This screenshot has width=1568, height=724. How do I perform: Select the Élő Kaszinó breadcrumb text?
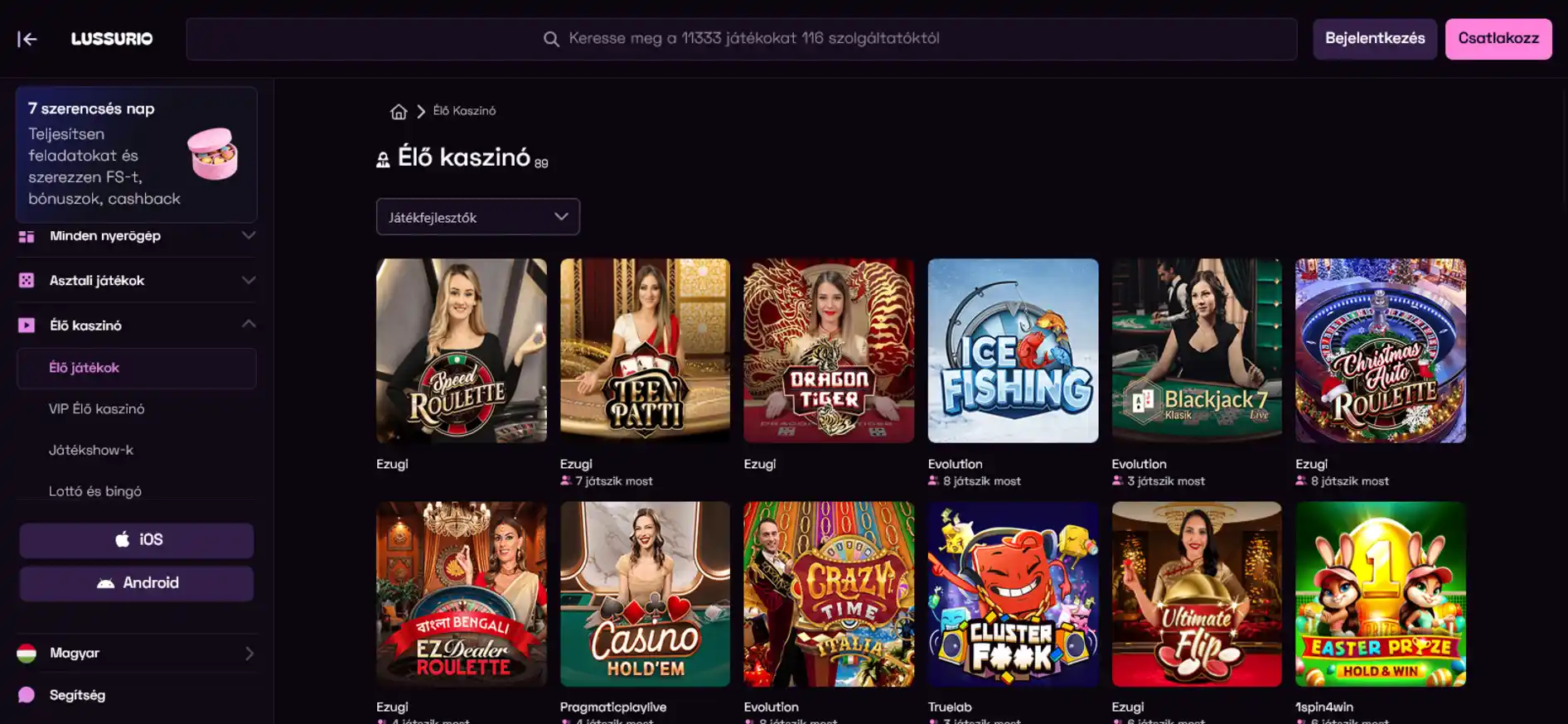tap(464, 111)
